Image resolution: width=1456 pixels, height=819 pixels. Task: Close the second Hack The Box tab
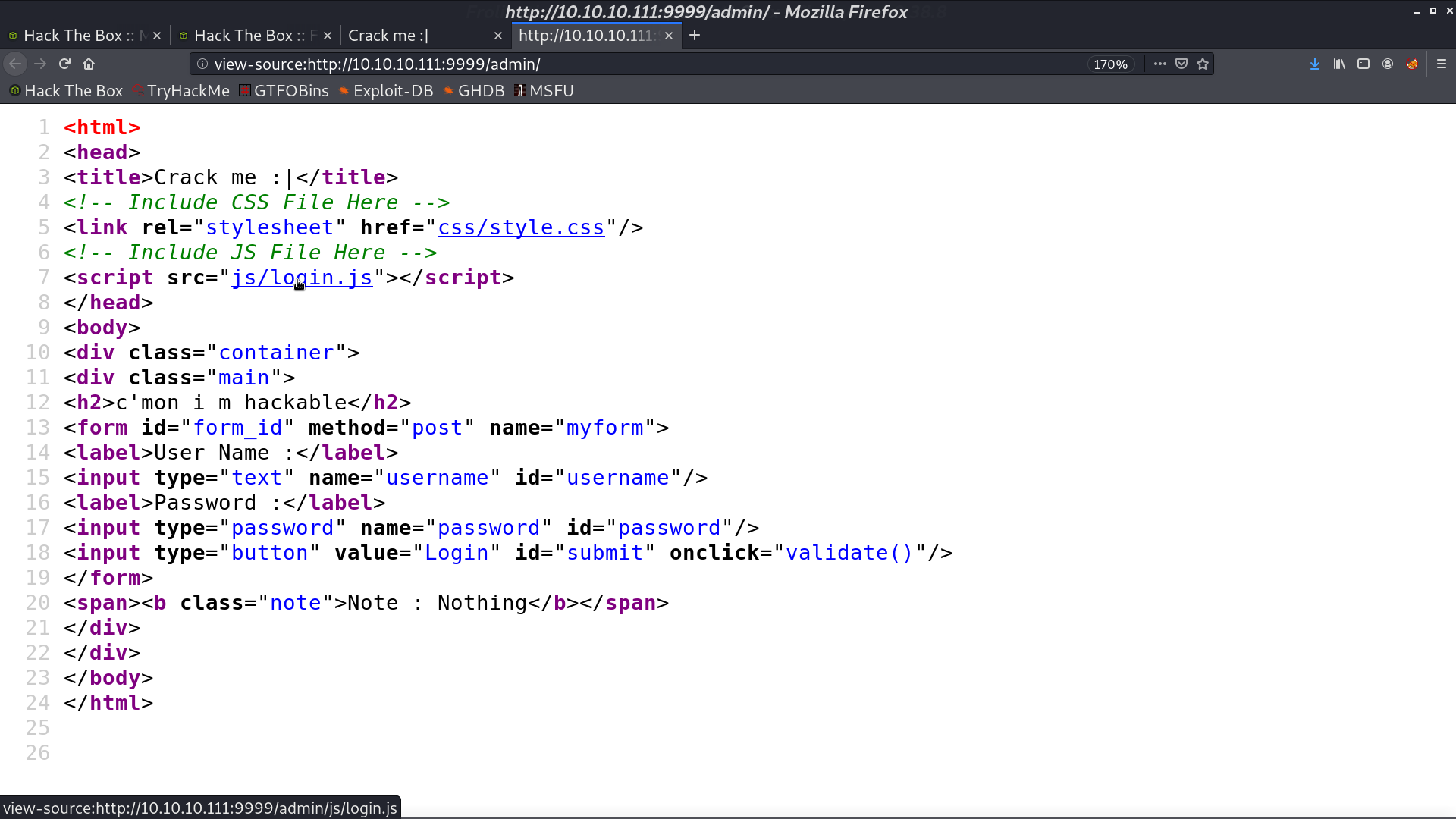(x=328, y=36)
